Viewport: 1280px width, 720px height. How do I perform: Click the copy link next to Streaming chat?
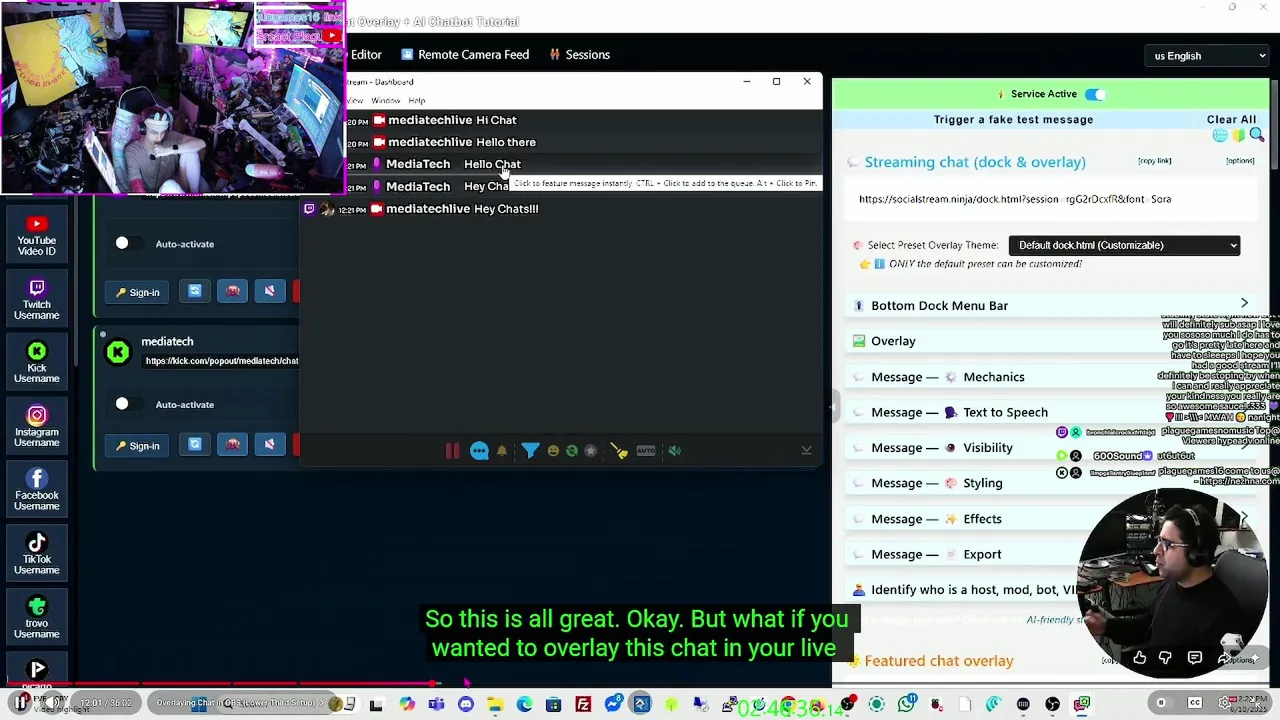tap(1154, 161)
